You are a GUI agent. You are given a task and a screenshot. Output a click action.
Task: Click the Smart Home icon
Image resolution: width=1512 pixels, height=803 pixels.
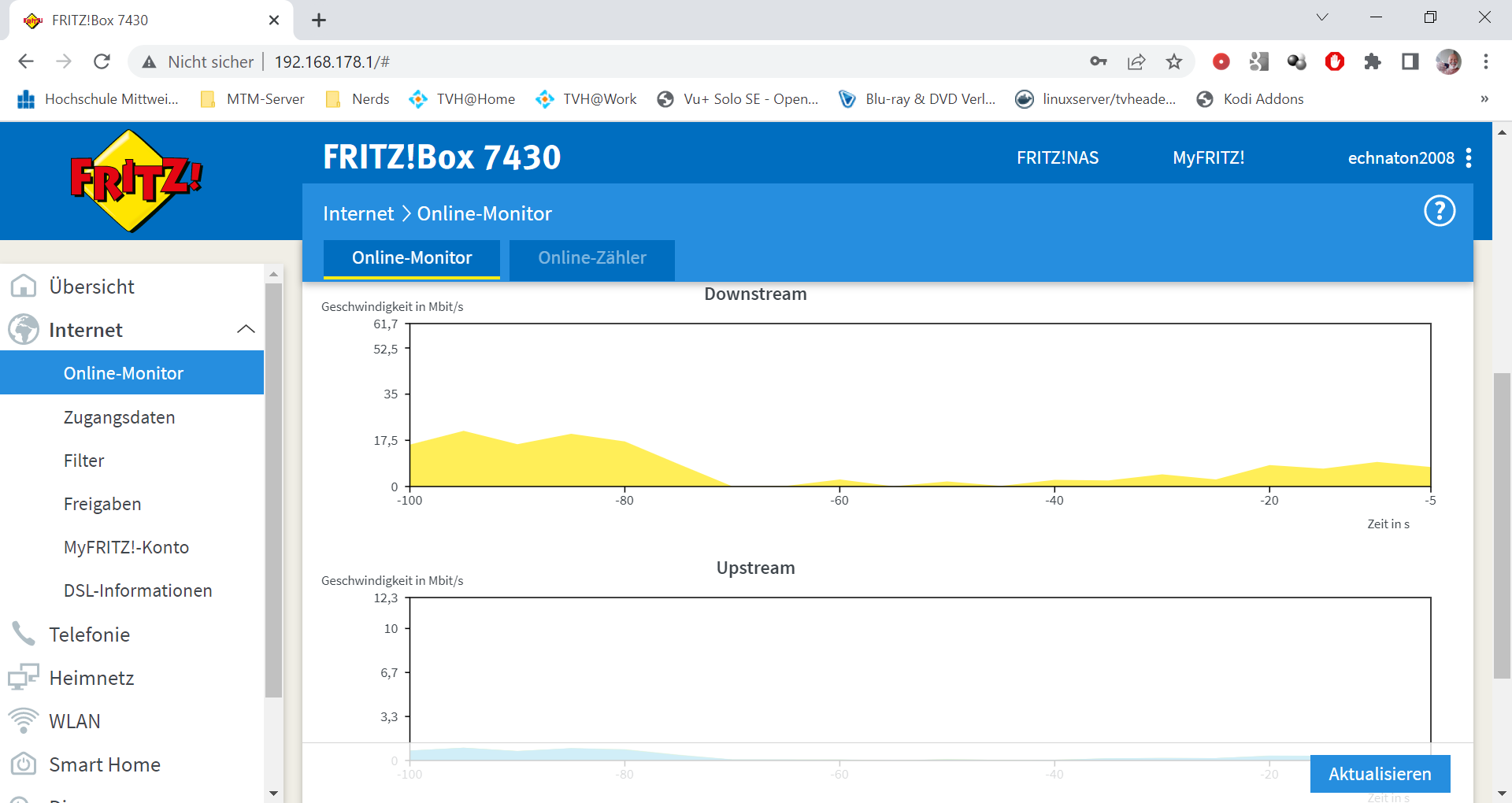(24, 764)
